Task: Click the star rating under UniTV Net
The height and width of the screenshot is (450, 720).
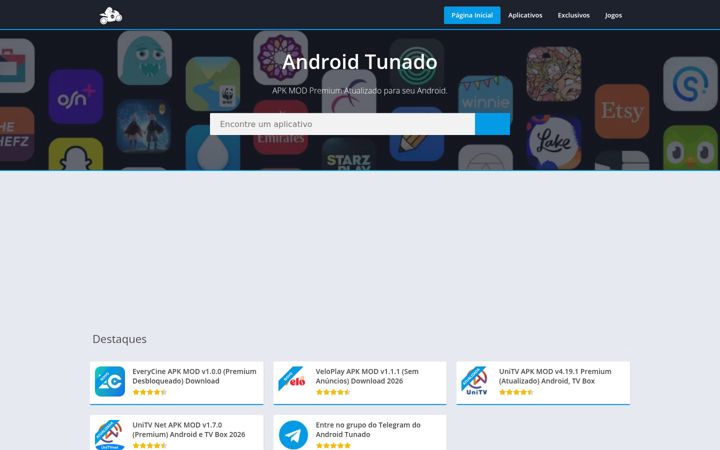Action: point(149,445)
